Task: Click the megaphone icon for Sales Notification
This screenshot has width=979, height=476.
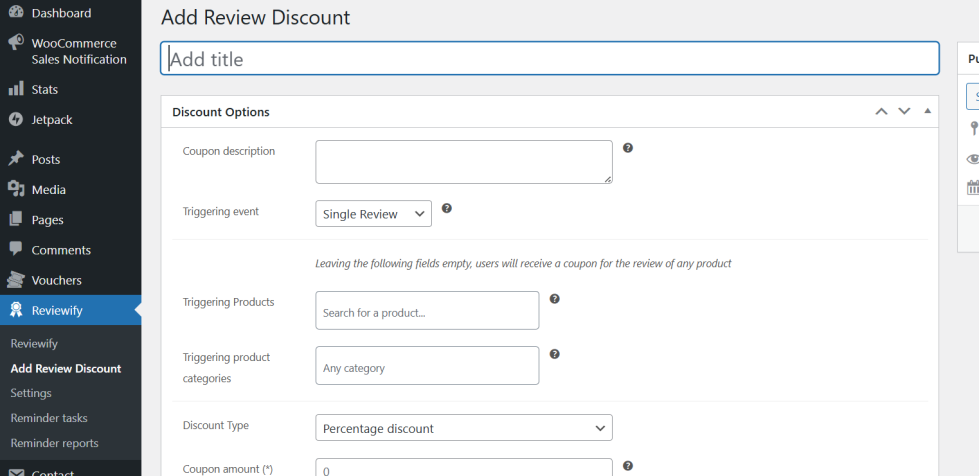Action: point(16,43)
